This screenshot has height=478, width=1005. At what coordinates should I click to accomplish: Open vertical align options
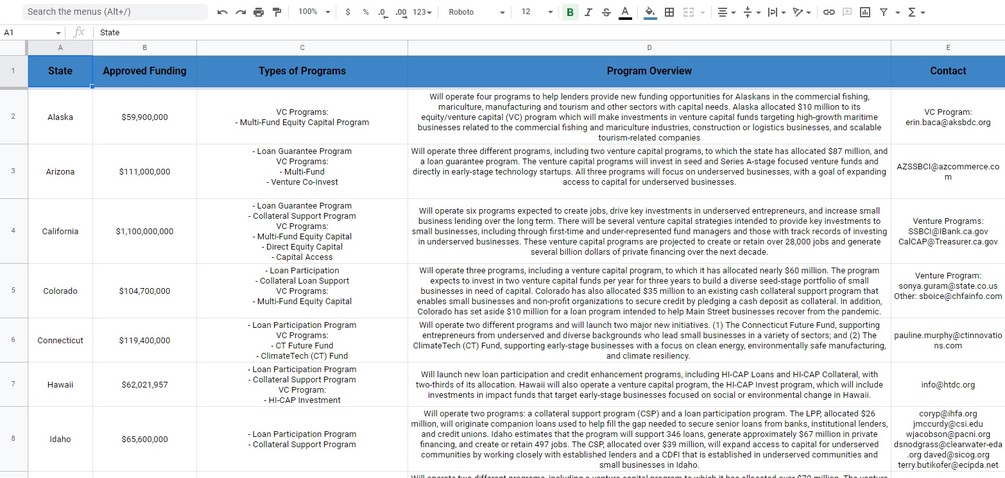(751, 12)
